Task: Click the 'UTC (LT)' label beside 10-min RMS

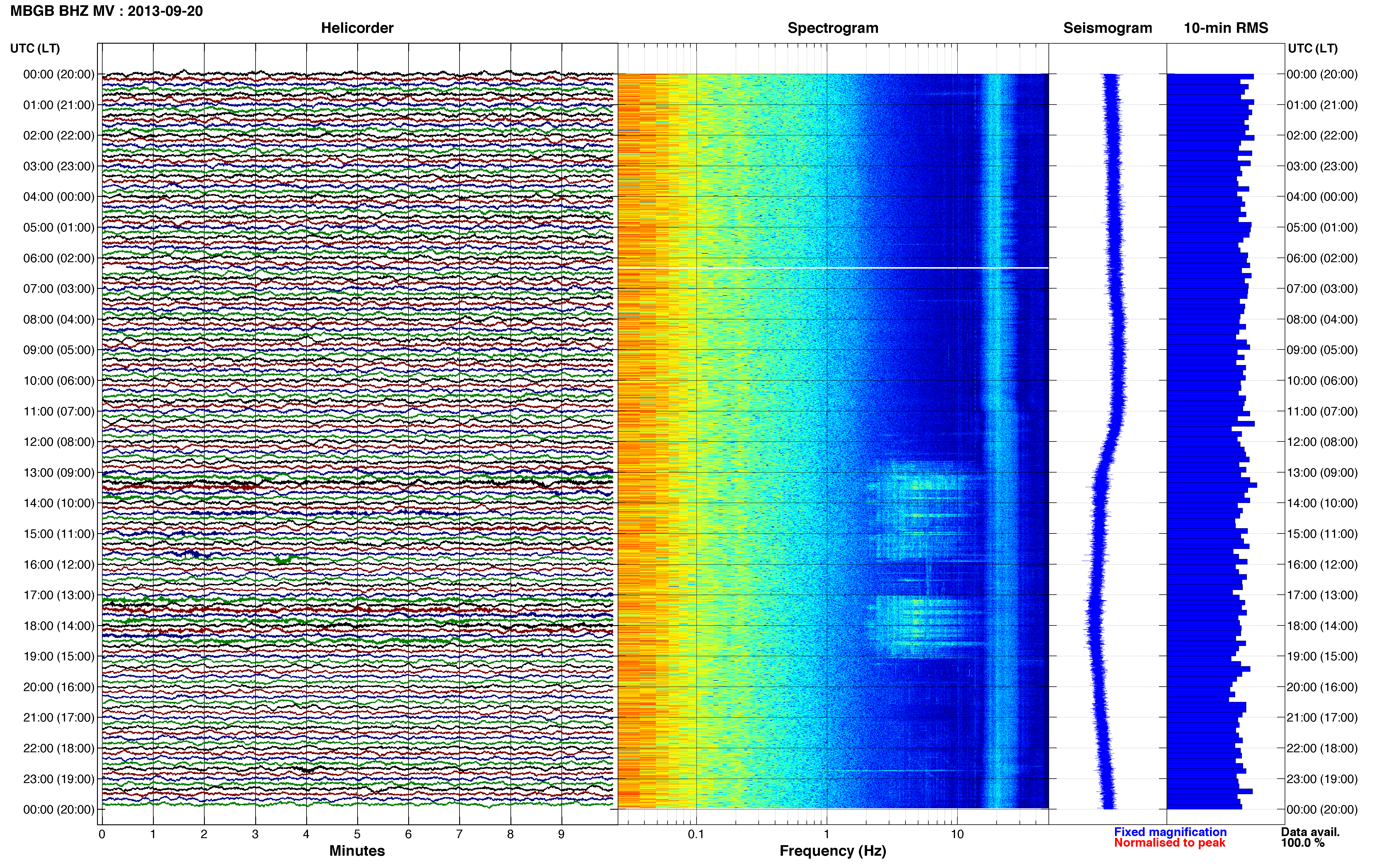Action: (x=1313, y=48)
